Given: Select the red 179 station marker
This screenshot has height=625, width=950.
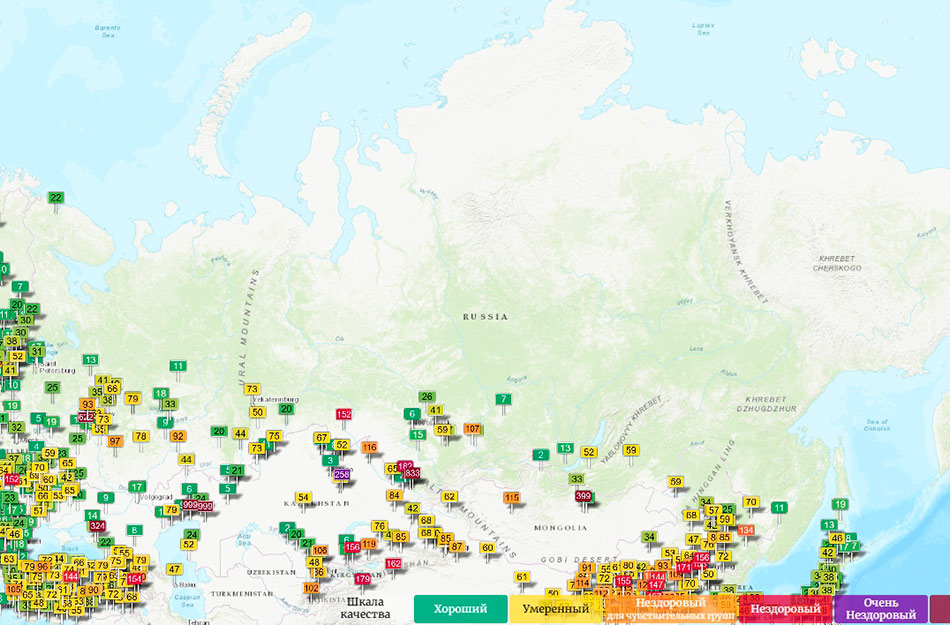Looking at the screenshot, I should click(x=362, y=579).
